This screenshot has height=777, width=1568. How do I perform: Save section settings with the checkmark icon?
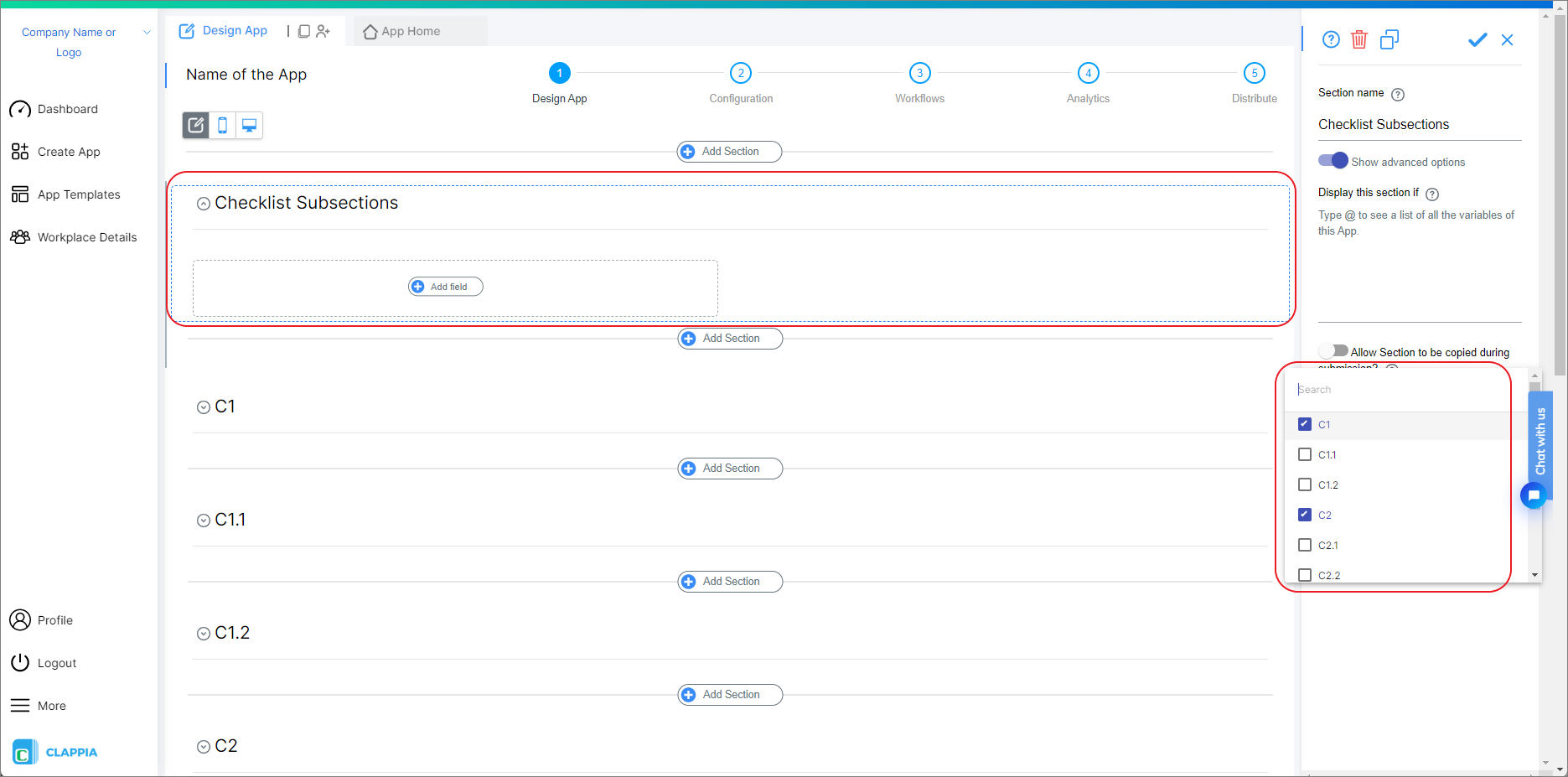pos(1477,39)
